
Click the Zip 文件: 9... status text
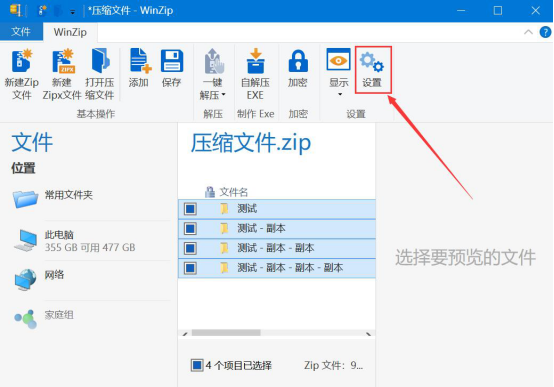click(334, 365)
